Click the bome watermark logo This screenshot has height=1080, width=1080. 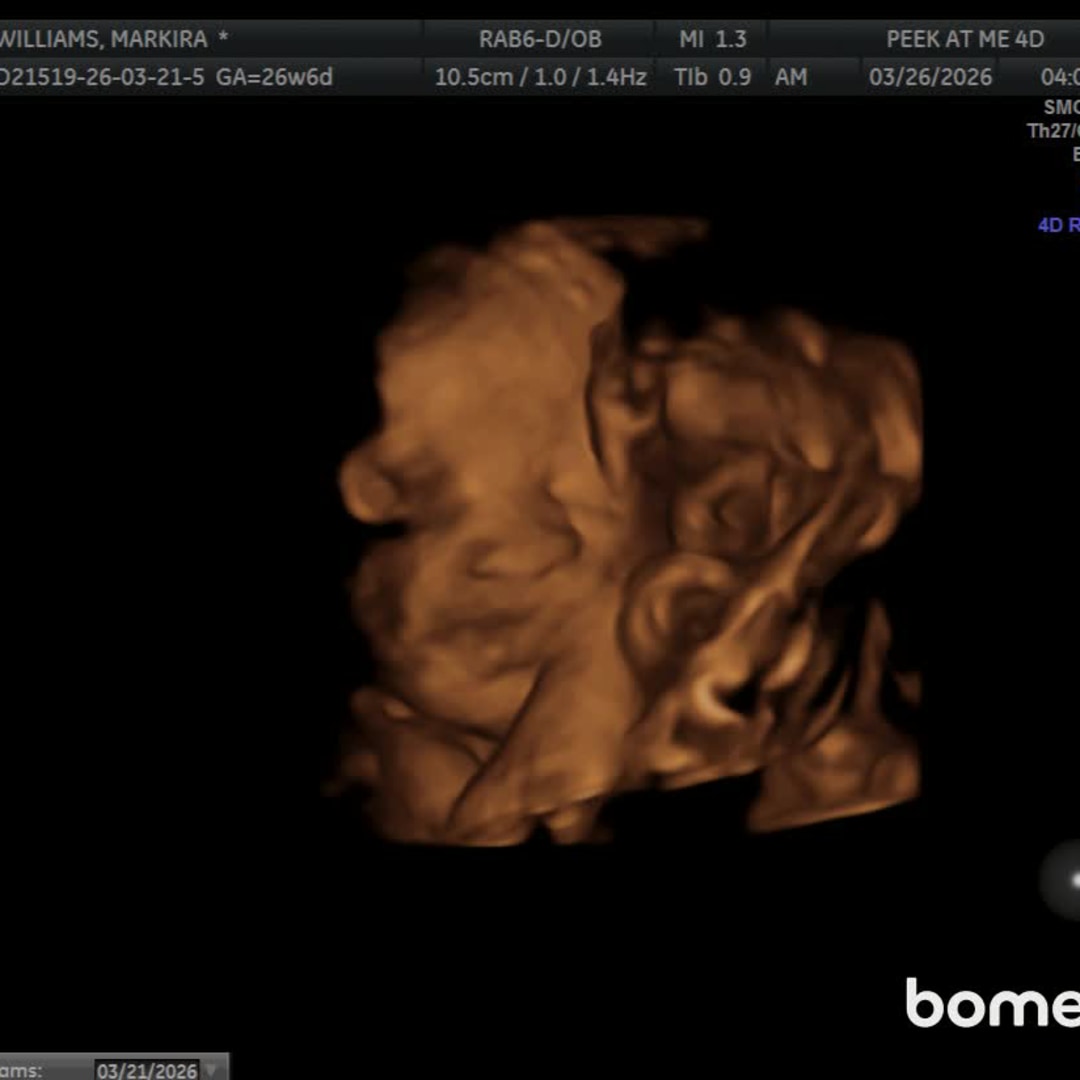[990, 1003]
